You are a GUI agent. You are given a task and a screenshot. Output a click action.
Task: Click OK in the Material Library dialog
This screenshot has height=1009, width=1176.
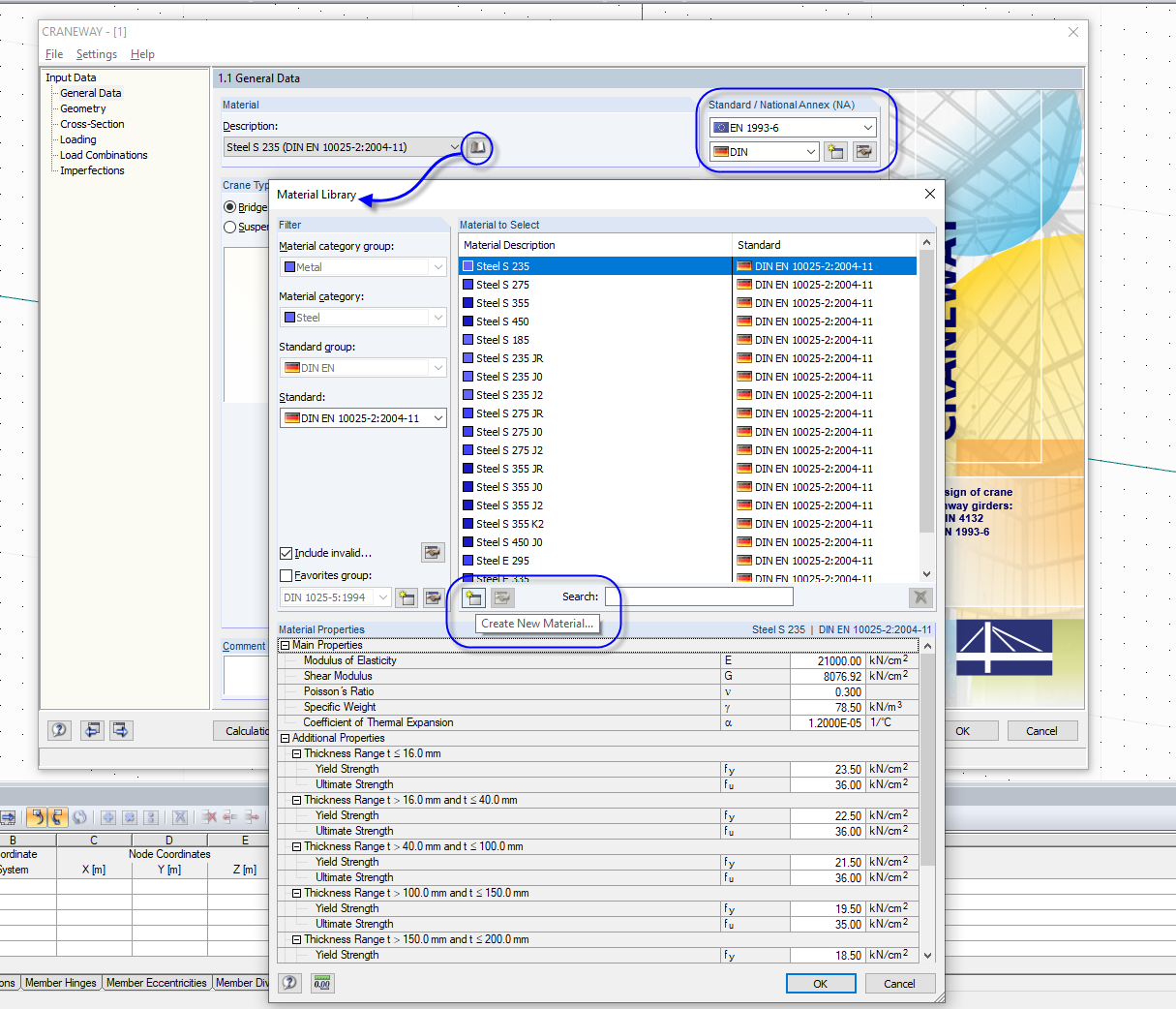coord(821,983)
